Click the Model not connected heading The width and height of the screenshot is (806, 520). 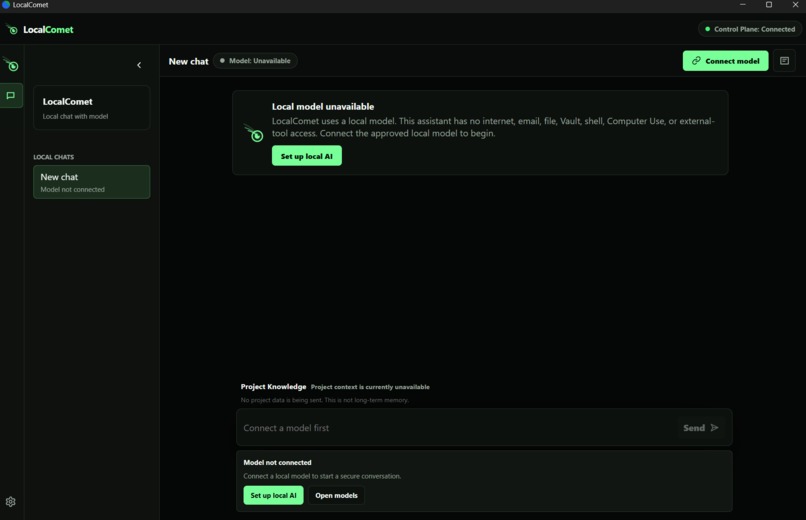pos(277,462)
